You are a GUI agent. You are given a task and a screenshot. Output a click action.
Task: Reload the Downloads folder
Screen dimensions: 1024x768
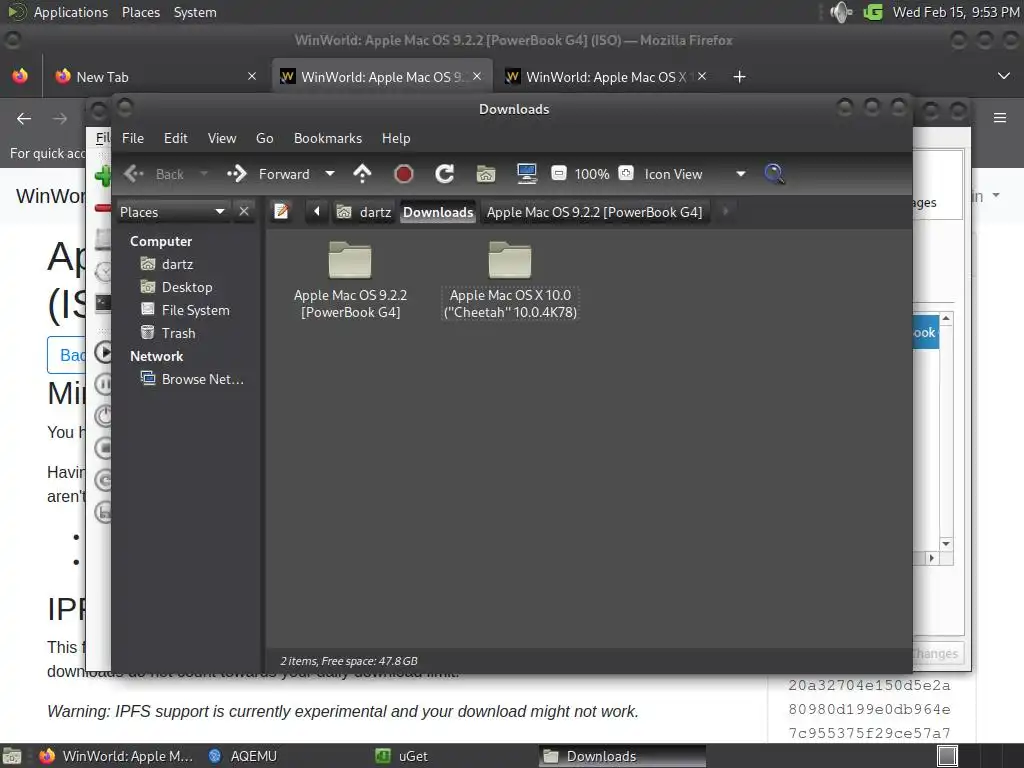(x=444, y=174)
